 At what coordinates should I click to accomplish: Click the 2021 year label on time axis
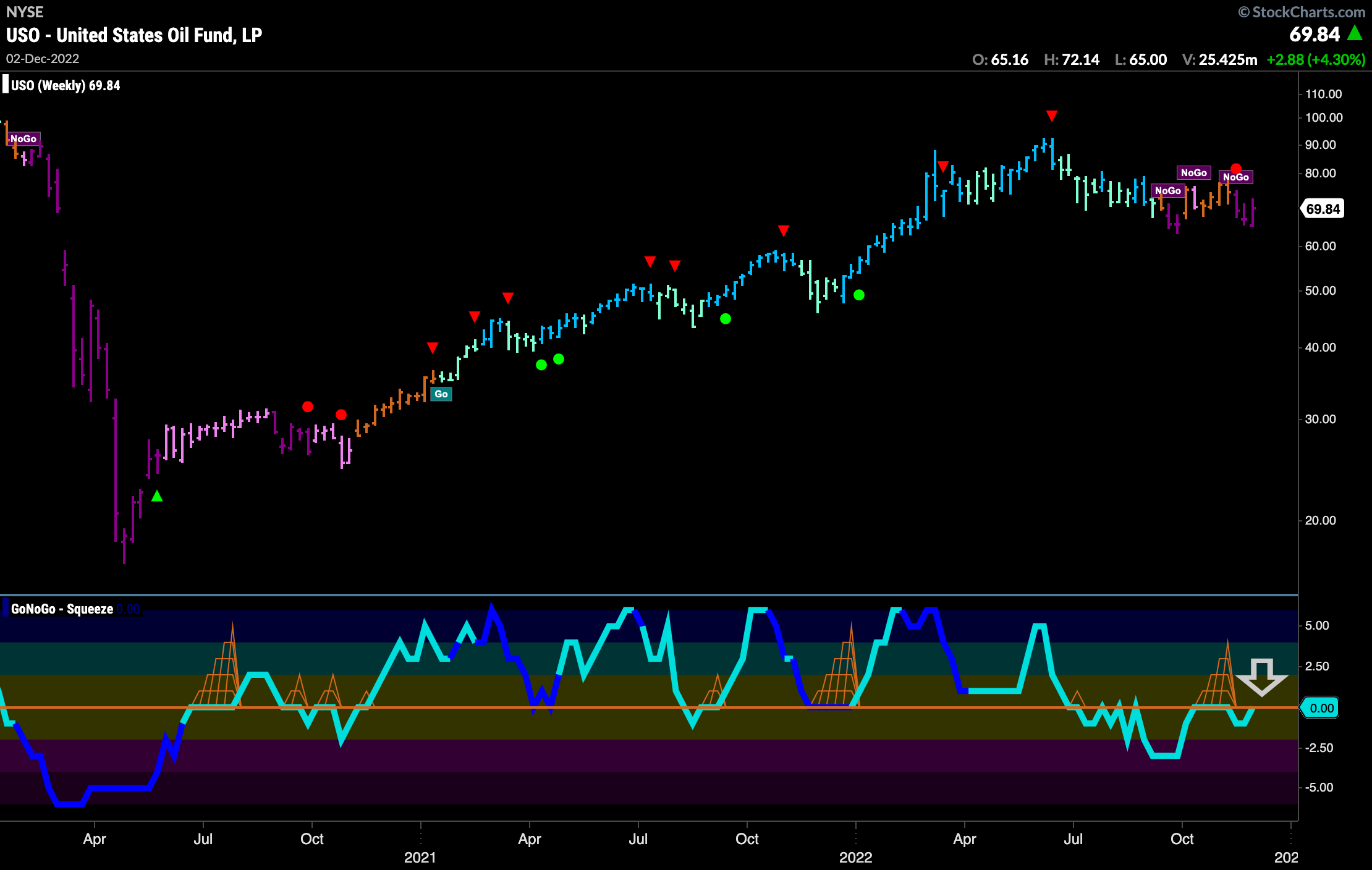point(420,858)
